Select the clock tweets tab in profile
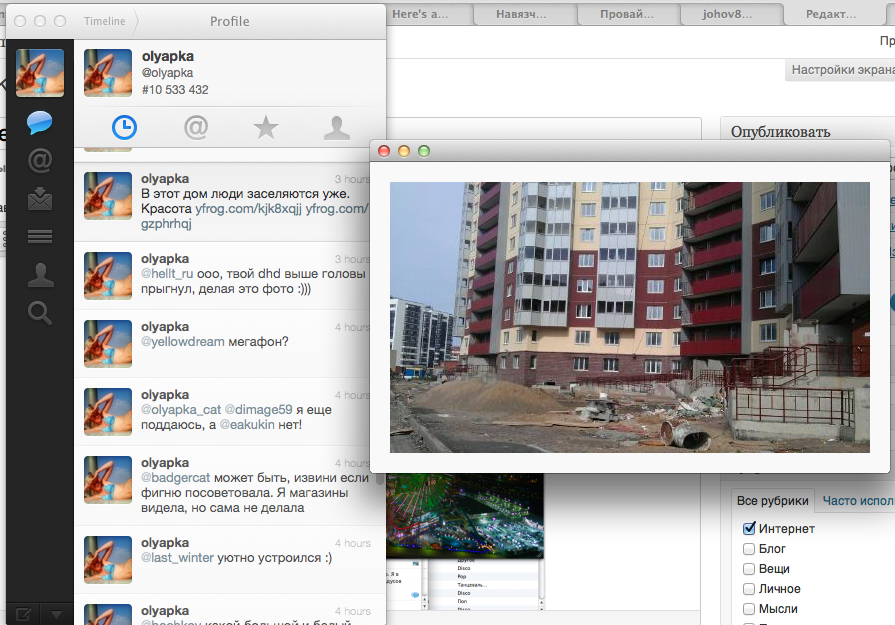This screenshot has width=895, height=625. [124, 127]
